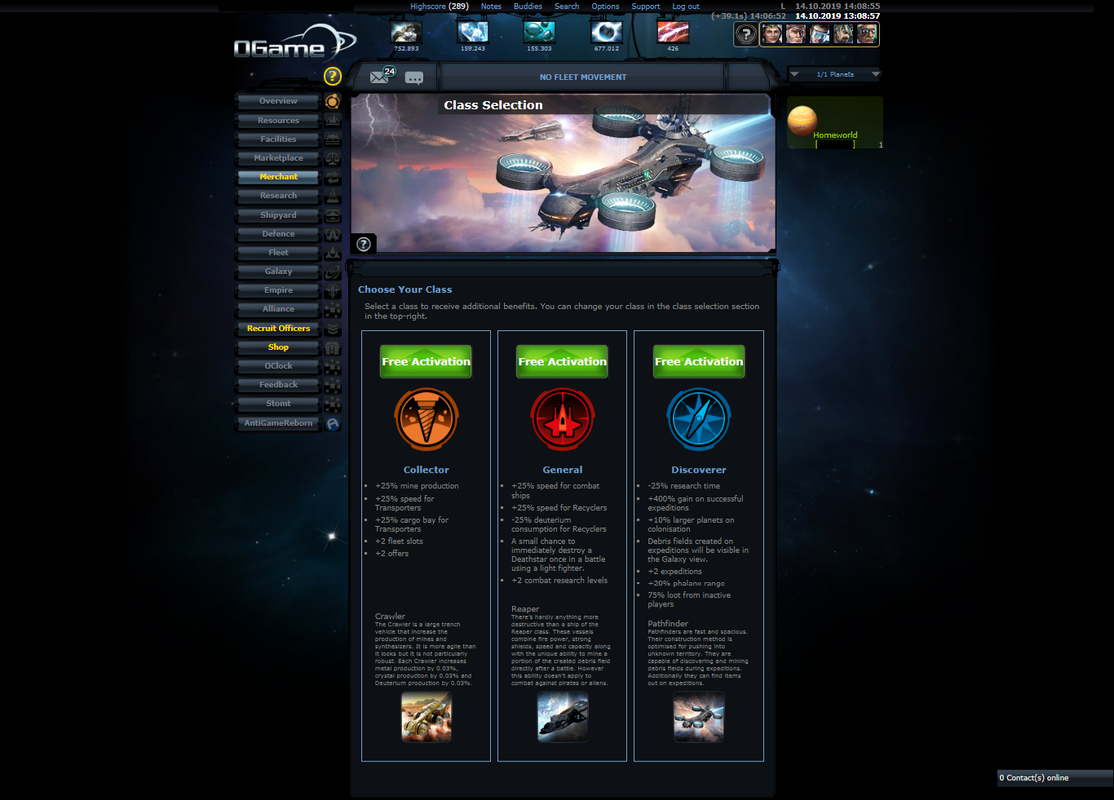Click the icon beside Marketplace menu item

pos(332,158)
